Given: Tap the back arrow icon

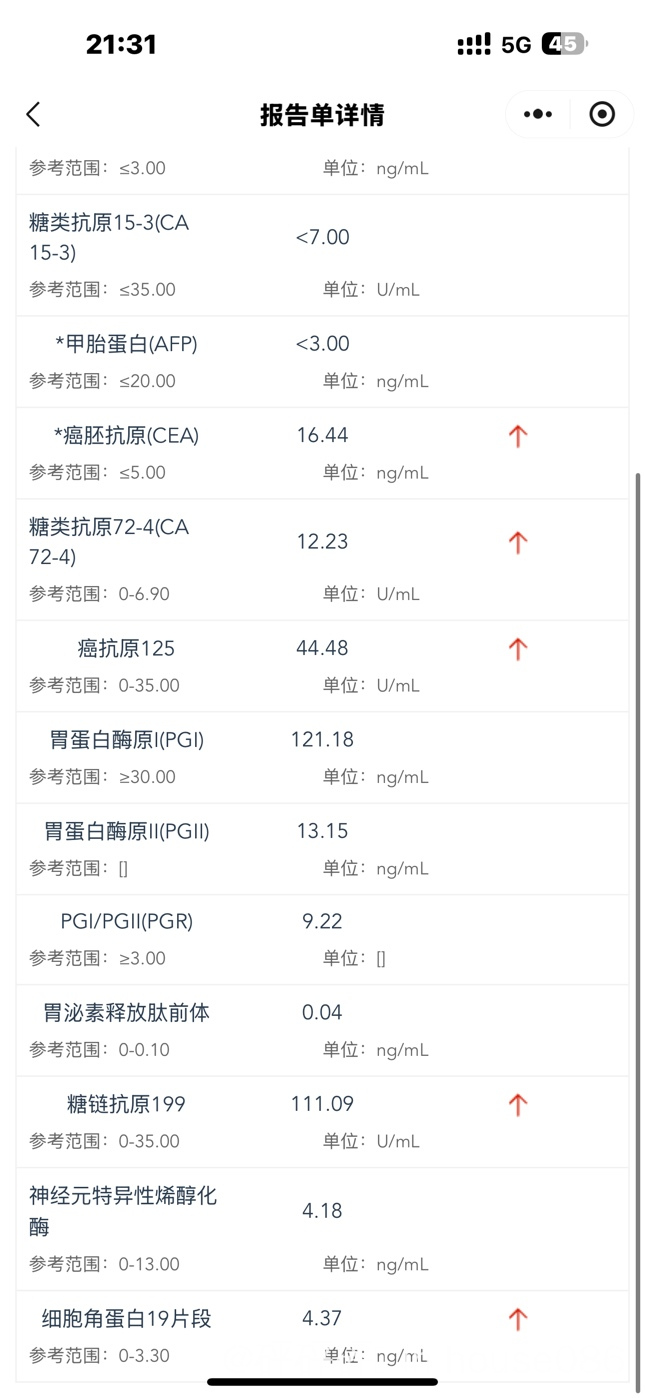Looking at the screenshot, I should [x=33, y=114].
